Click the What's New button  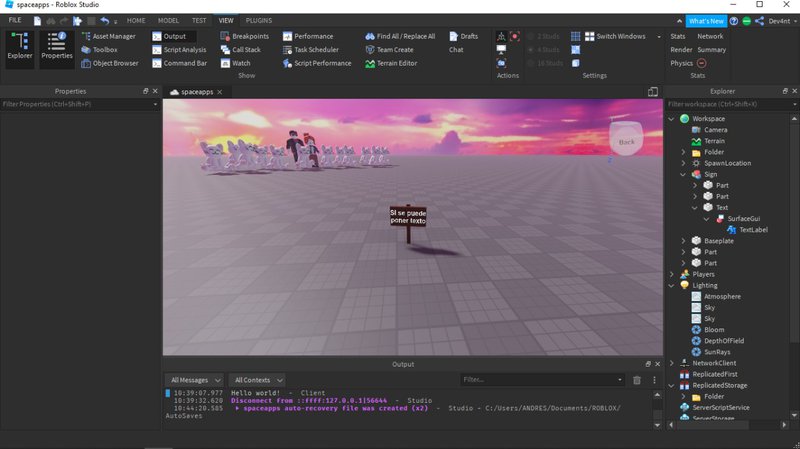(x=706, y=21)
